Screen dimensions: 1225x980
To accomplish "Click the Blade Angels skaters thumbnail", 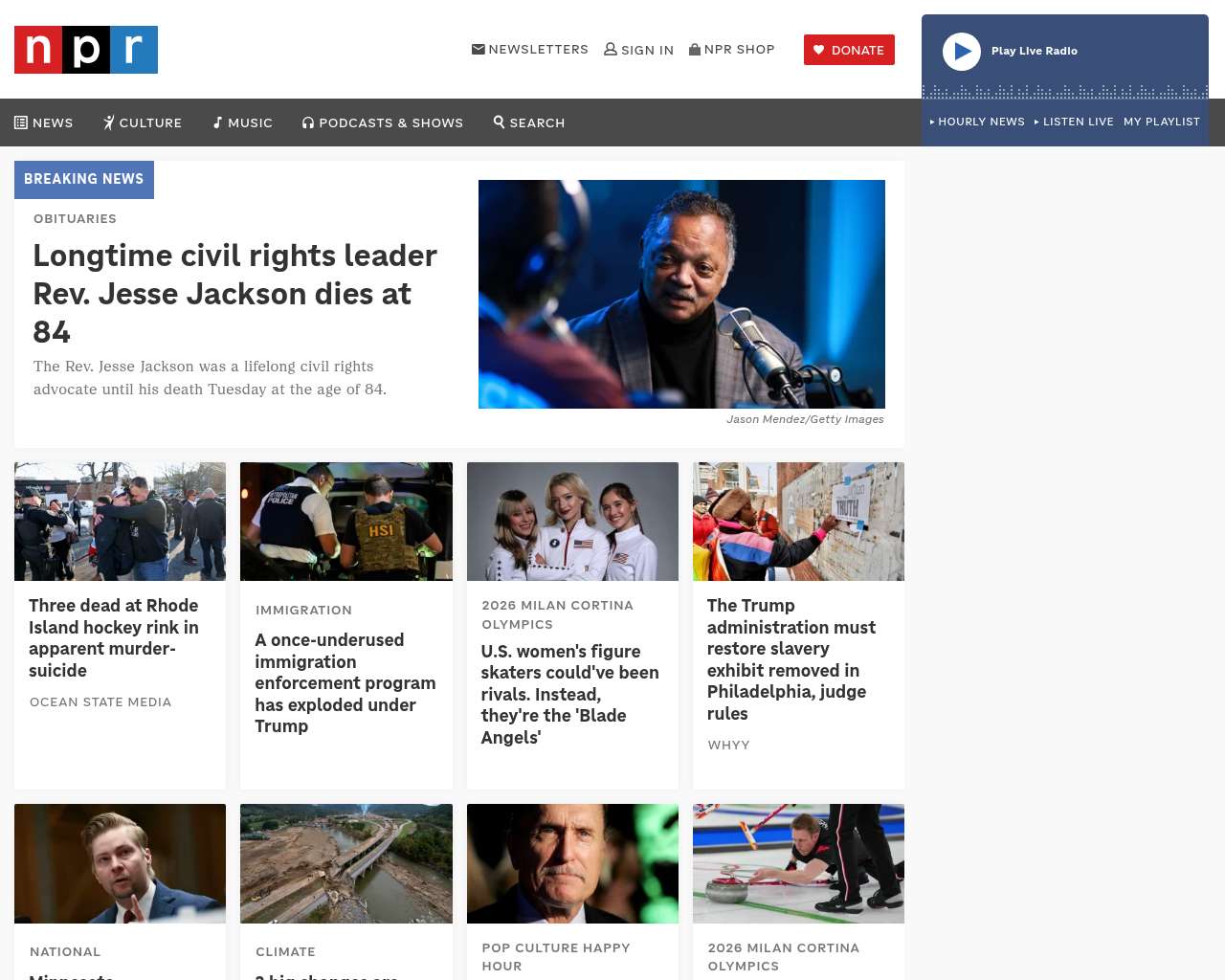I will pos(572,522).
